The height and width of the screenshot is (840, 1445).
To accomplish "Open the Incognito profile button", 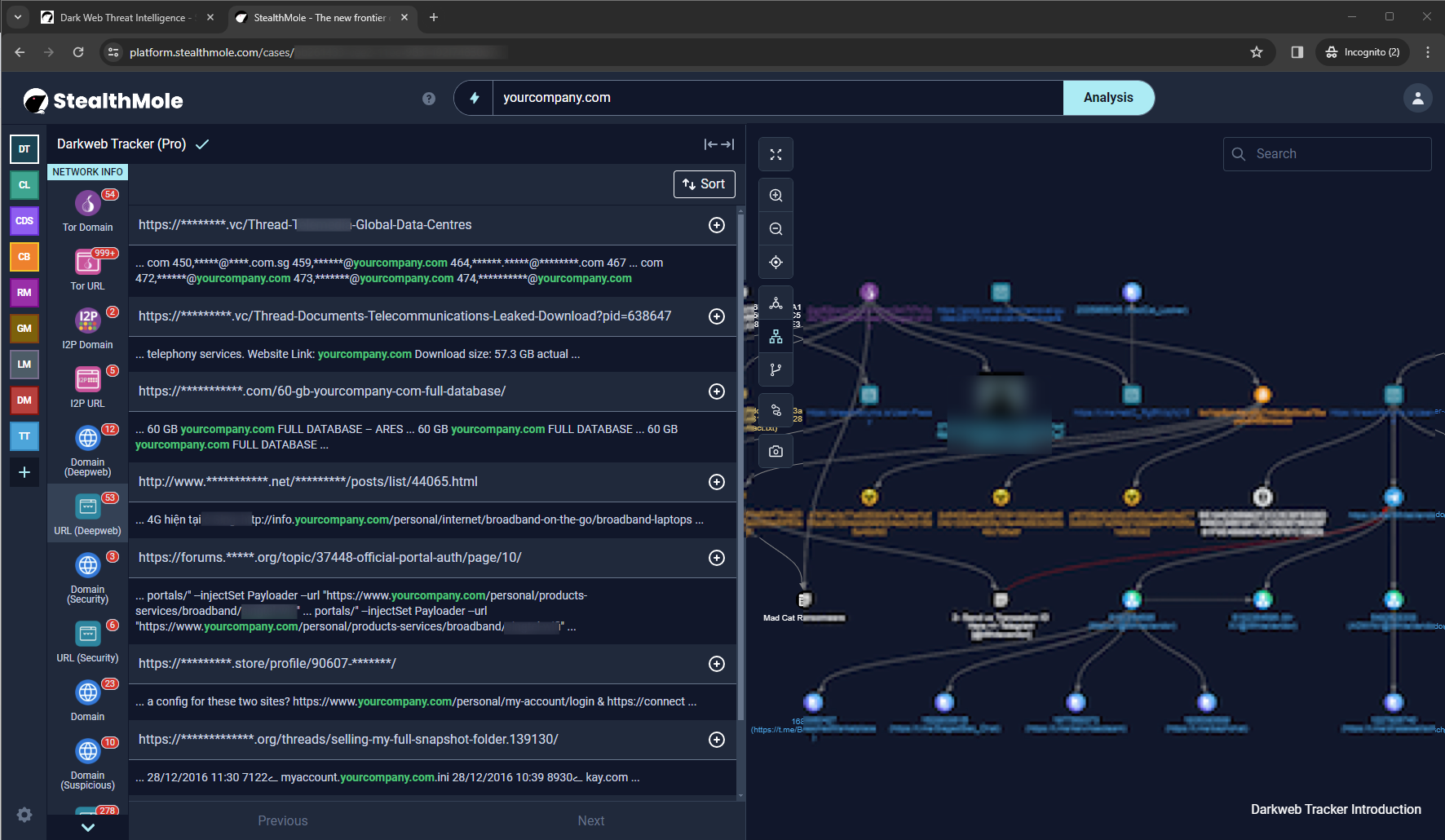I will pyautogui.click(x=1363, y=52).
